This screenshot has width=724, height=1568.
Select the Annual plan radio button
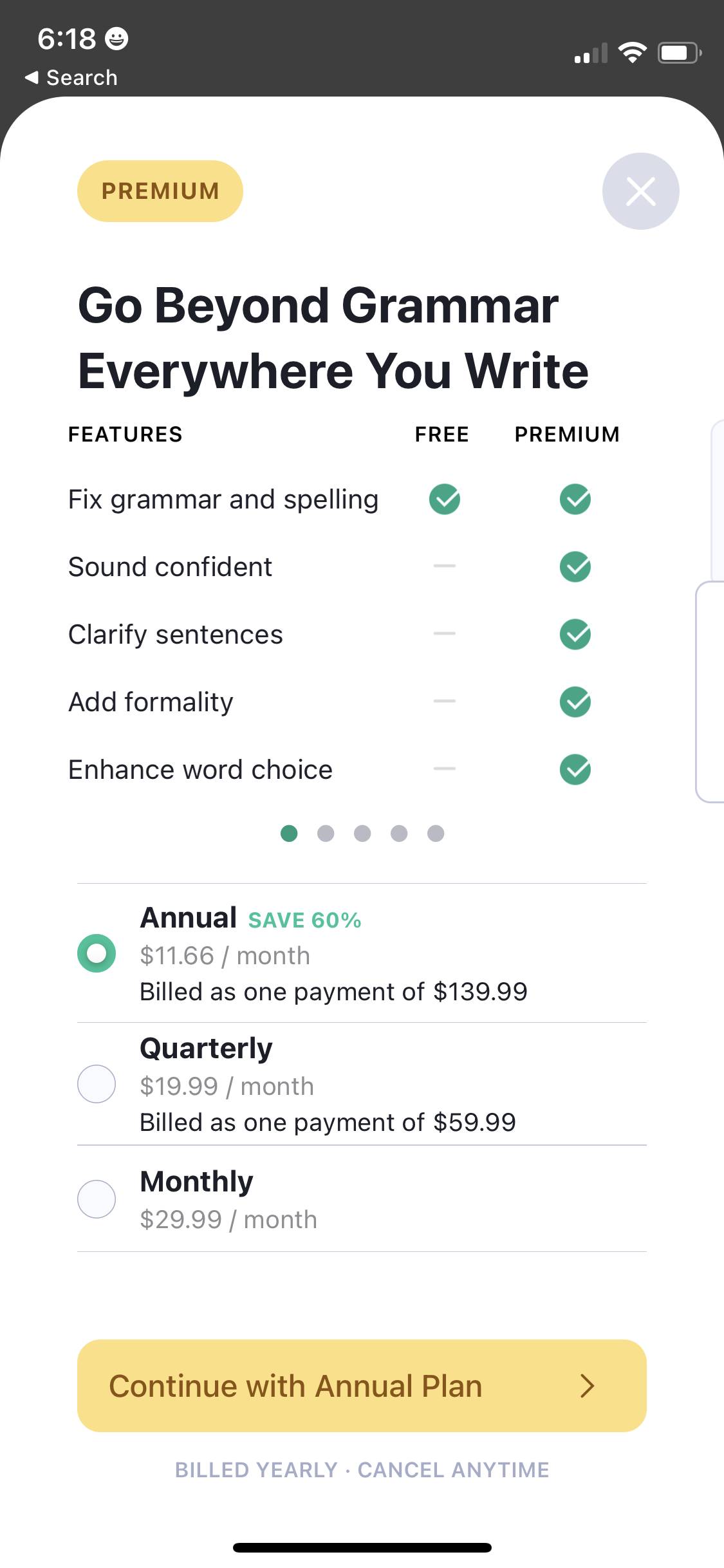pyautogui.click(x=96, y=953)
